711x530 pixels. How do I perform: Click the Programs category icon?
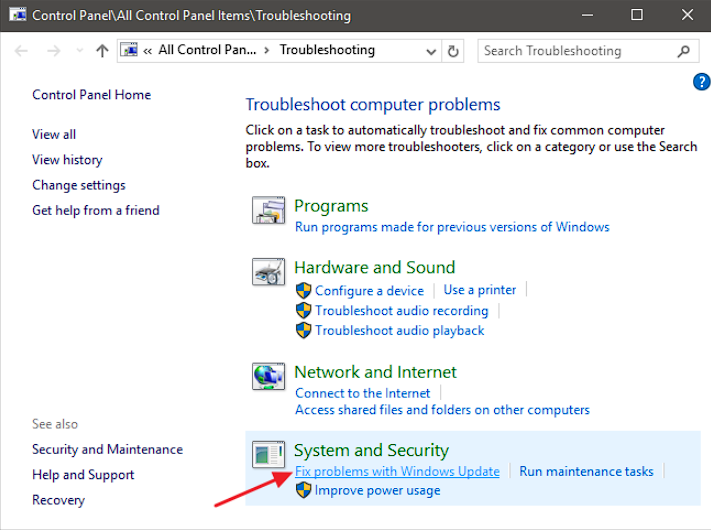[x=268, y=213]
